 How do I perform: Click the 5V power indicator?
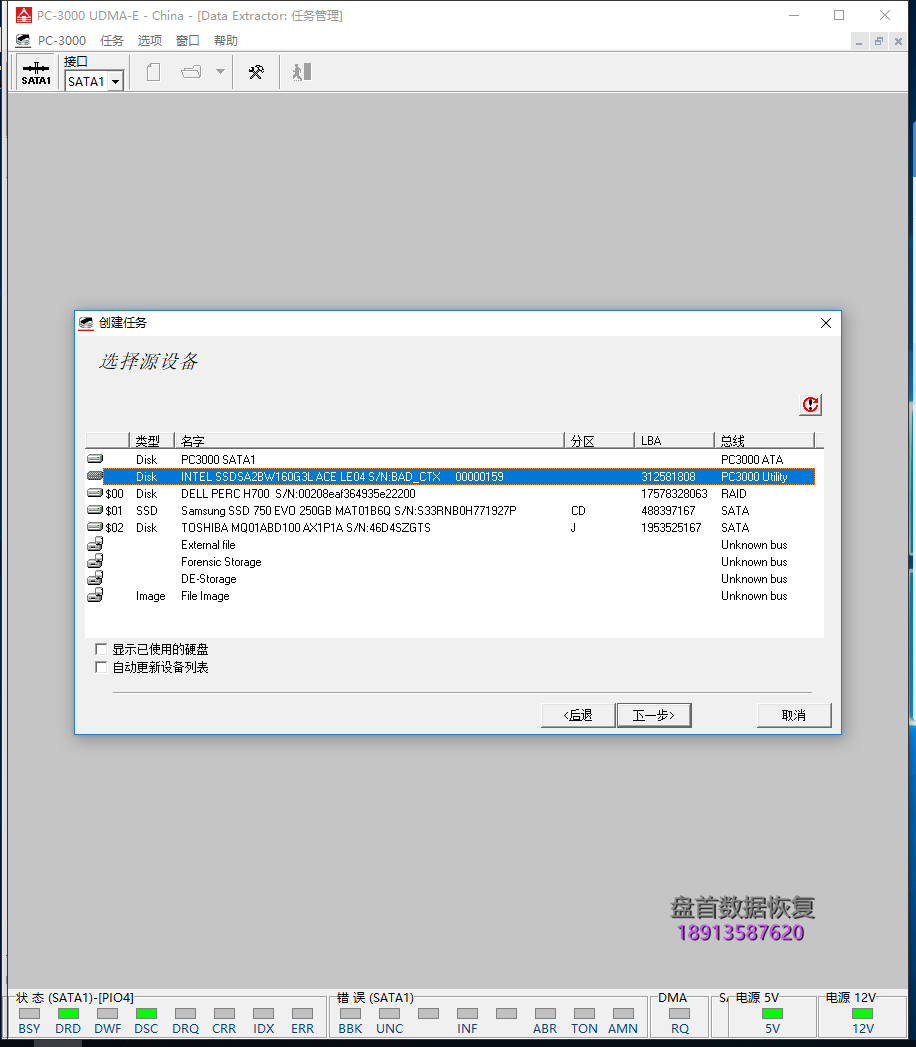pyautogui.click(x=771, y=1017)
